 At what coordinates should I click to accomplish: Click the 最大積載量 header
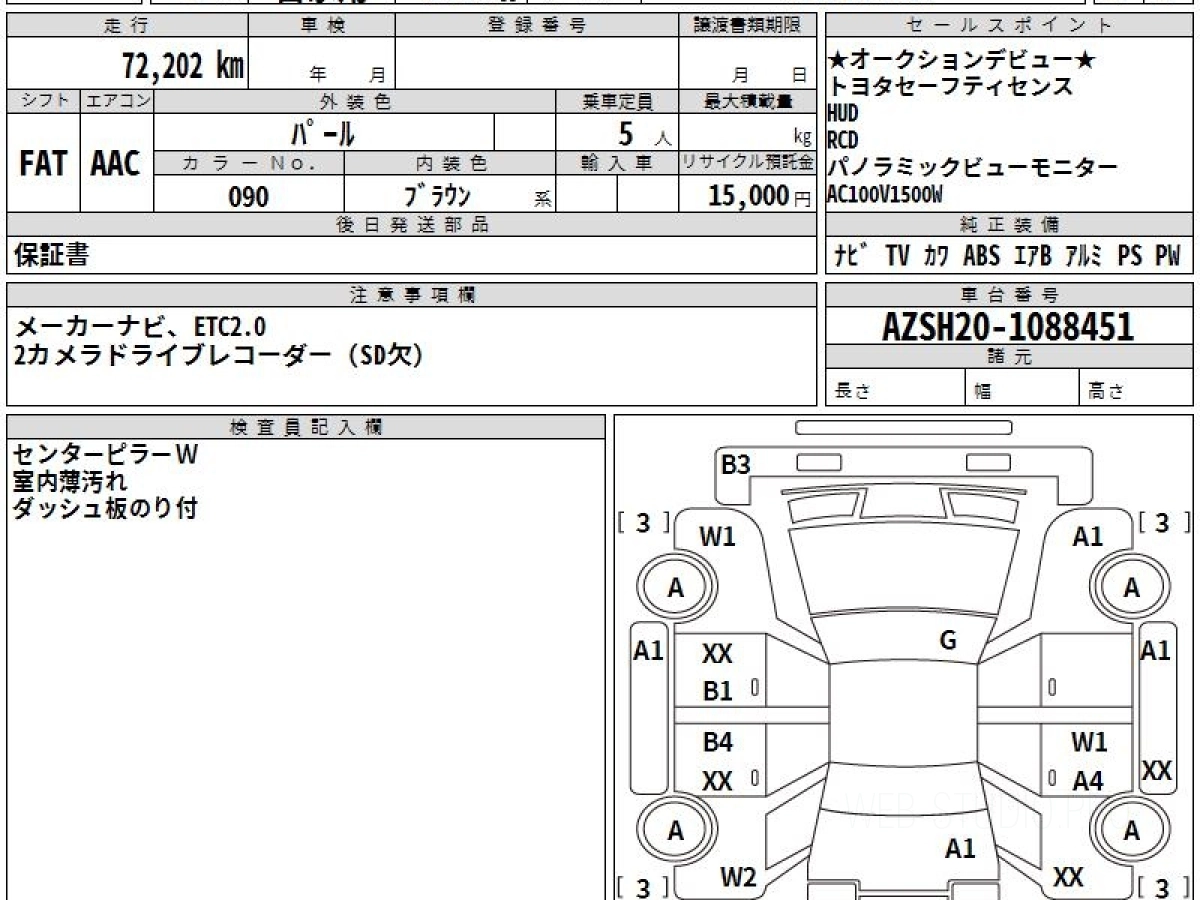pos(747,101)
